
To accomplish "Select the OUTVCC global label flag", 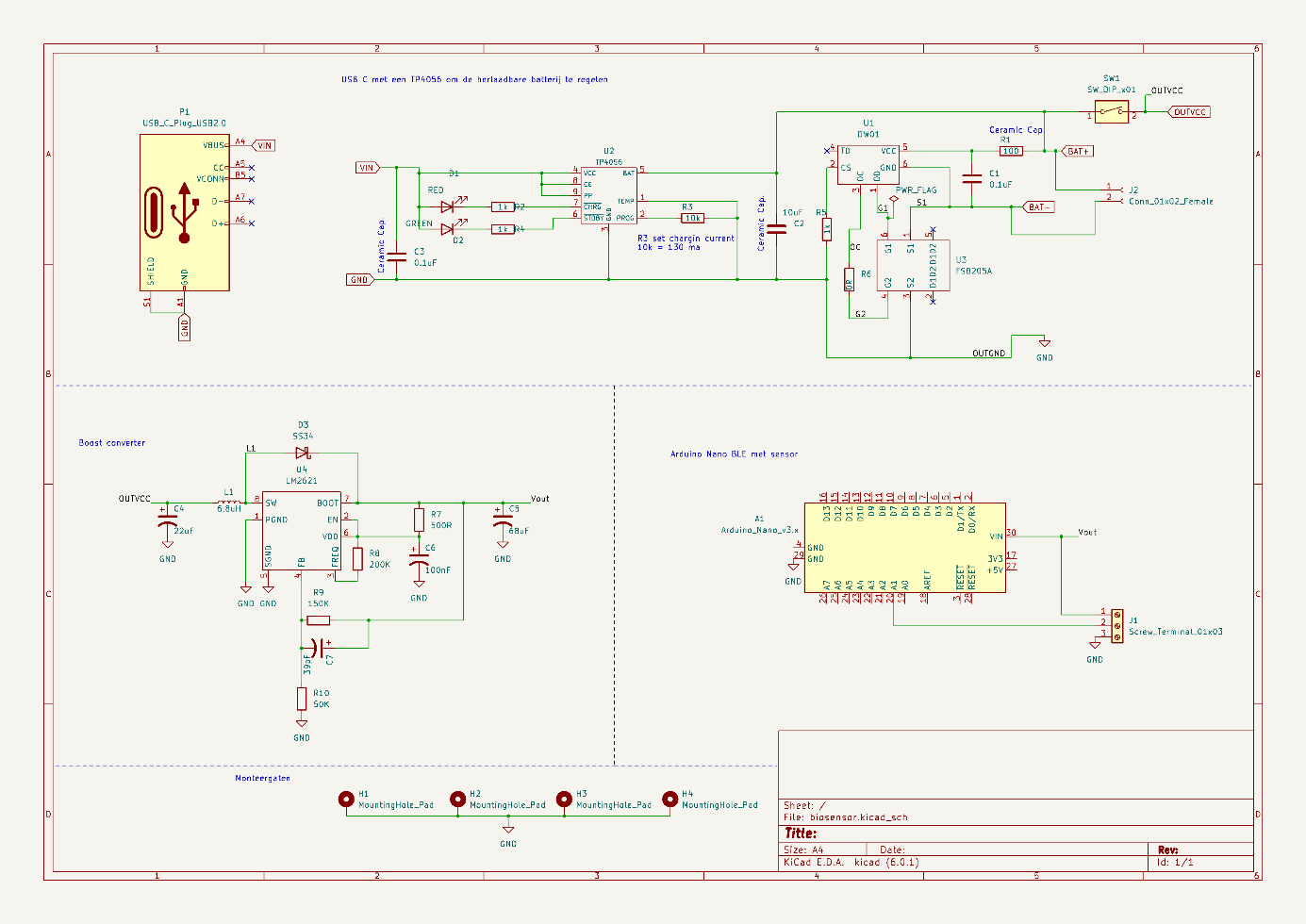I will coord(1190,112).
